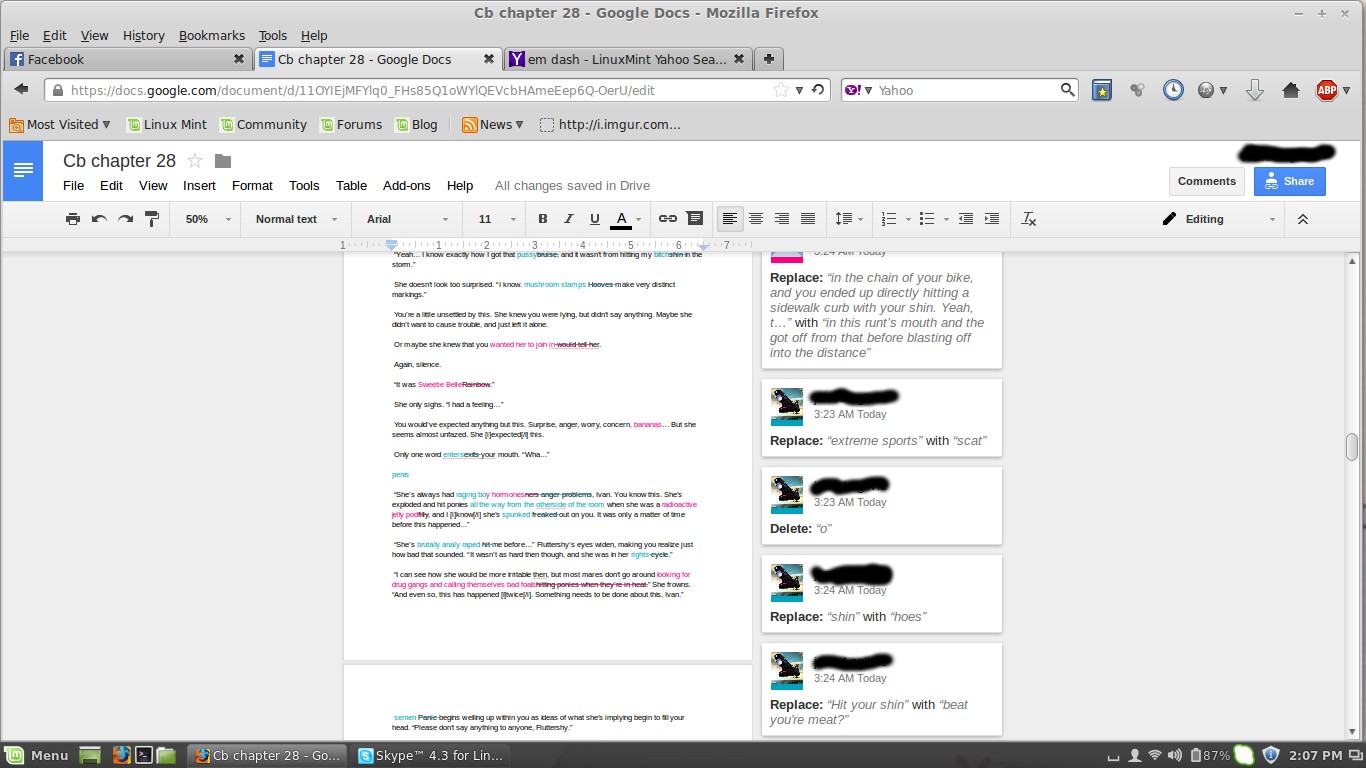Open a new browser tab
Viewport: 1366px width, 768px height.
pyautogui.click(x=768, y=59)
